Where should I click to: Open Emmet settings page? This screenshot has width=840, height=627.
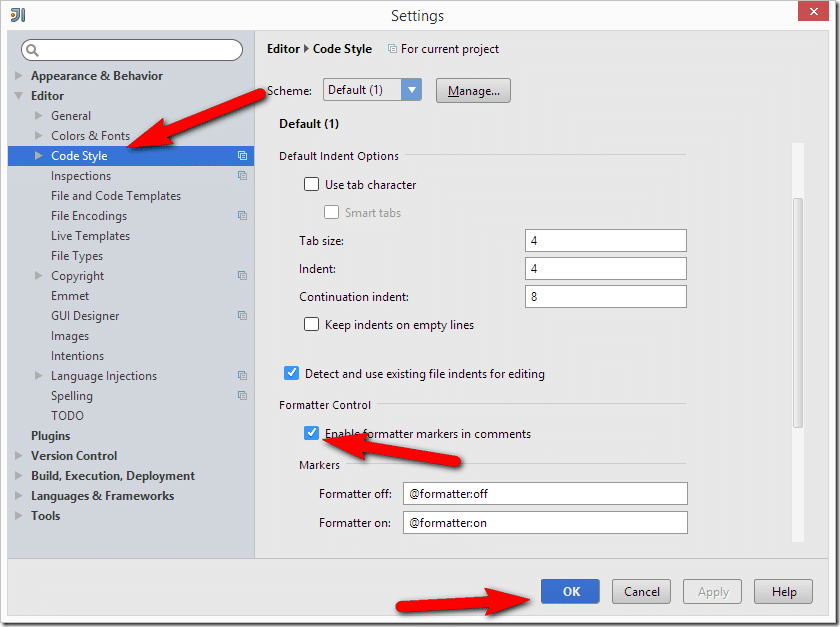70,296
